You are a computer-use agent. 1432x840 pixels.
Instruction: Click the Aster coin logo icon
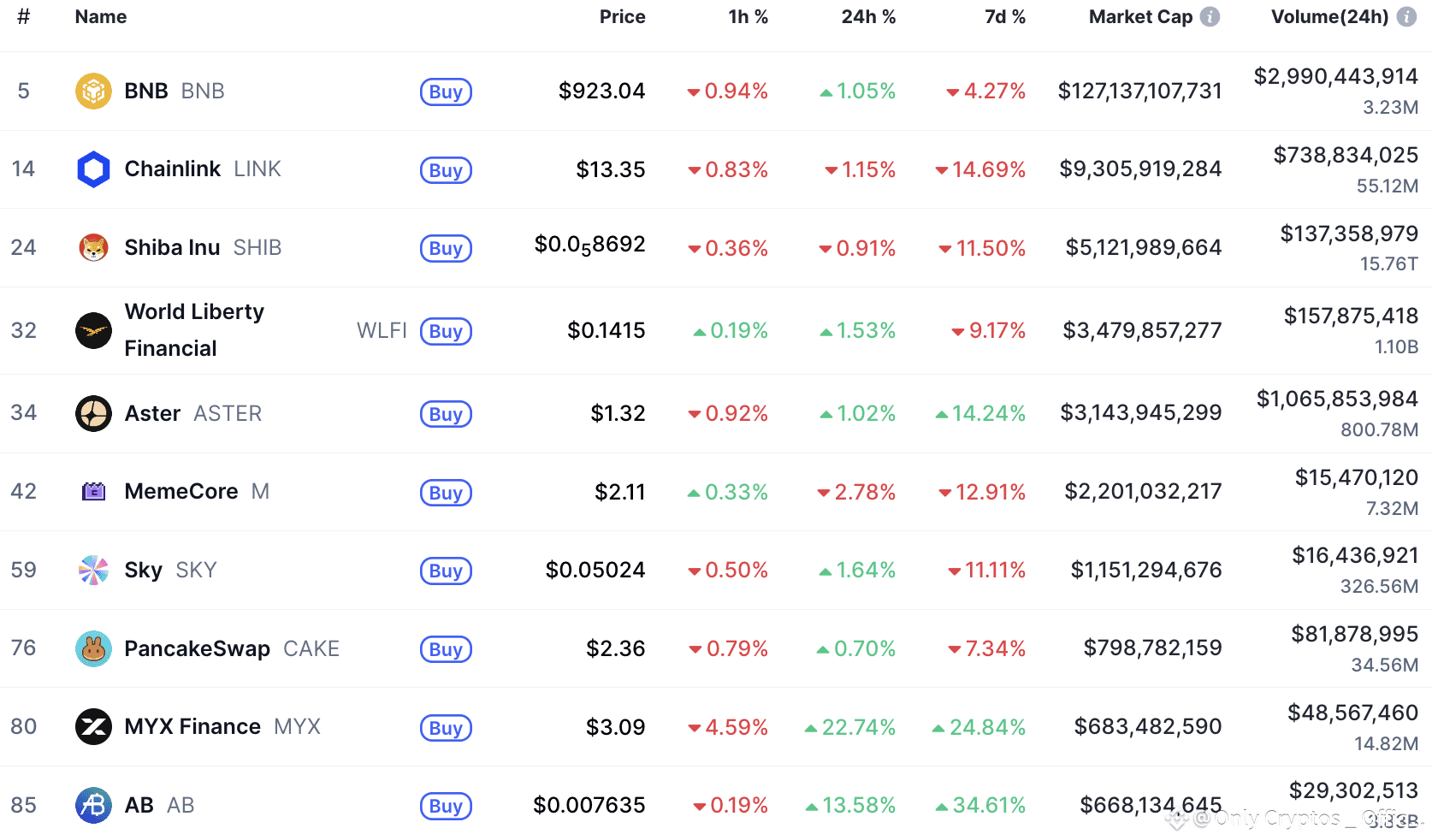(x=93, y=413)
